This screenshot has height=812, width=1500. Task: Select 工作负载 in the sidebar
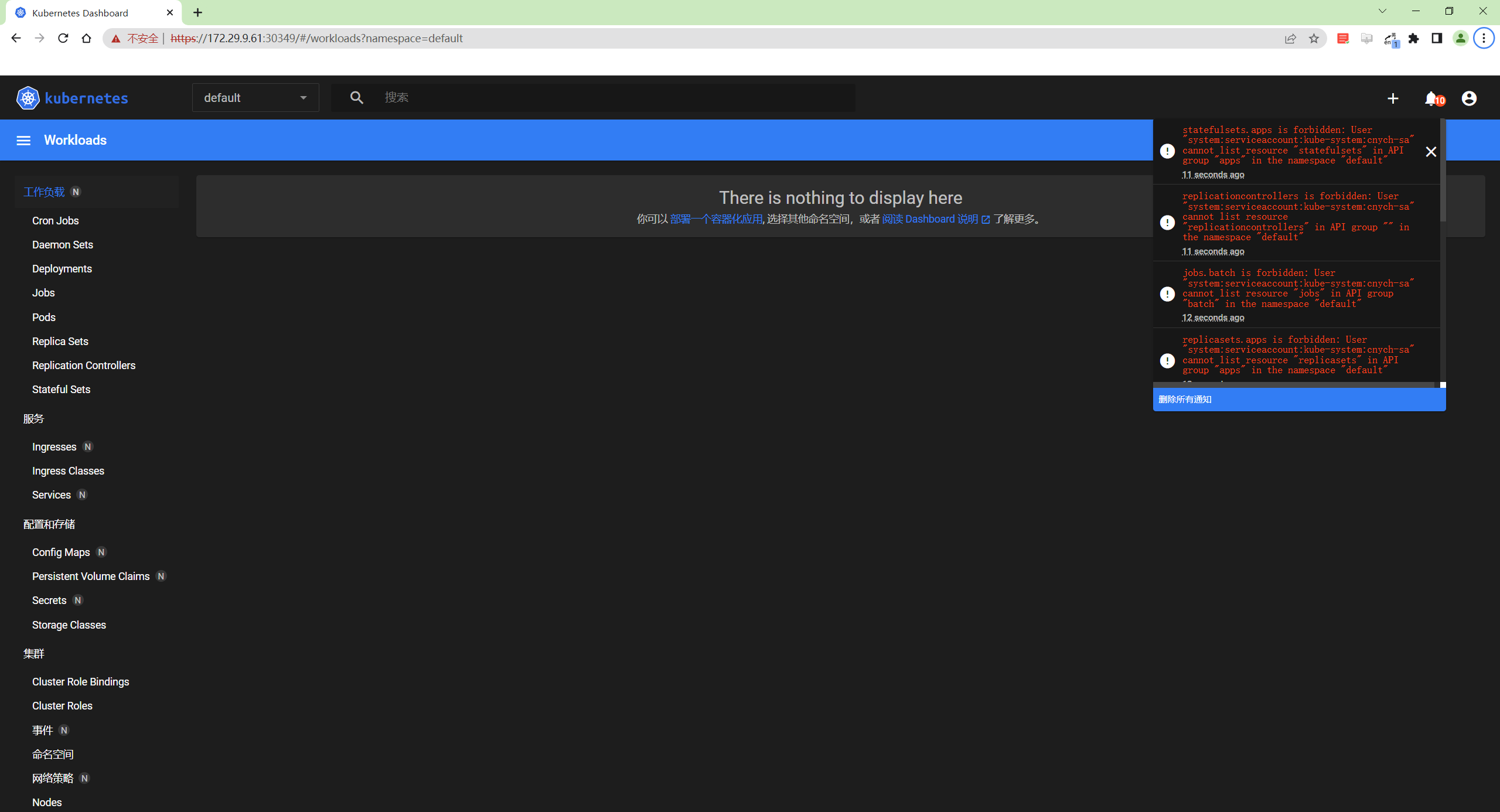tap(44, 192)
